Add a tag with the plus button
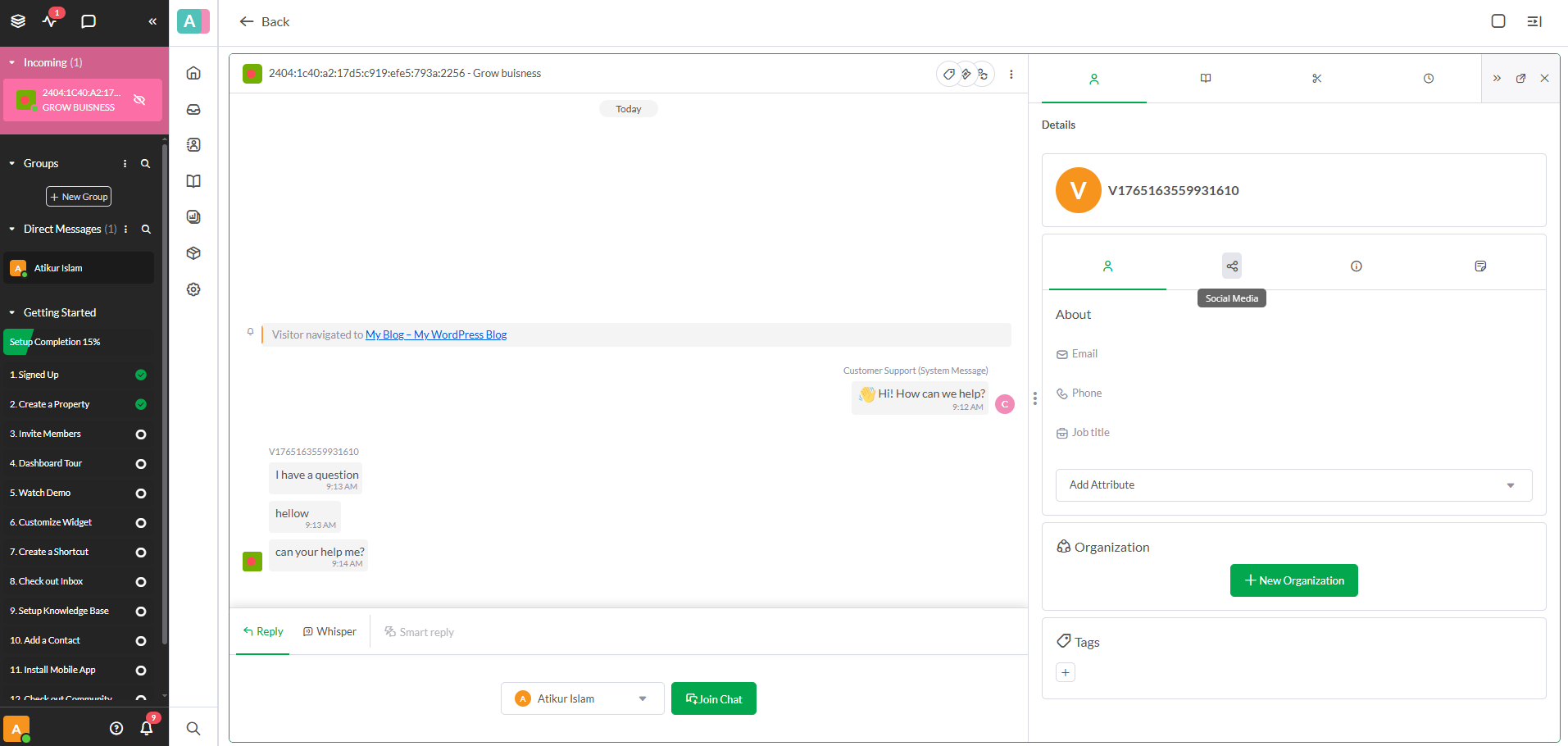The width and height of the screenshot is (1568, 746). pos(1066,672)
